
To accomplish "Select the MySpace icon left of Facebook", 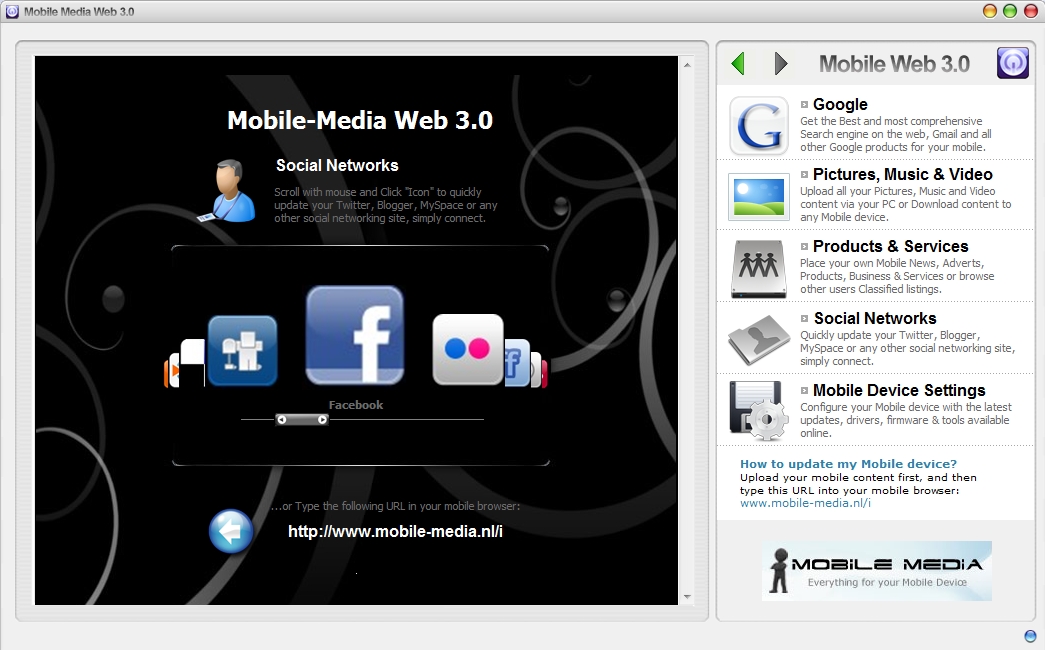I will coord(243,349).
